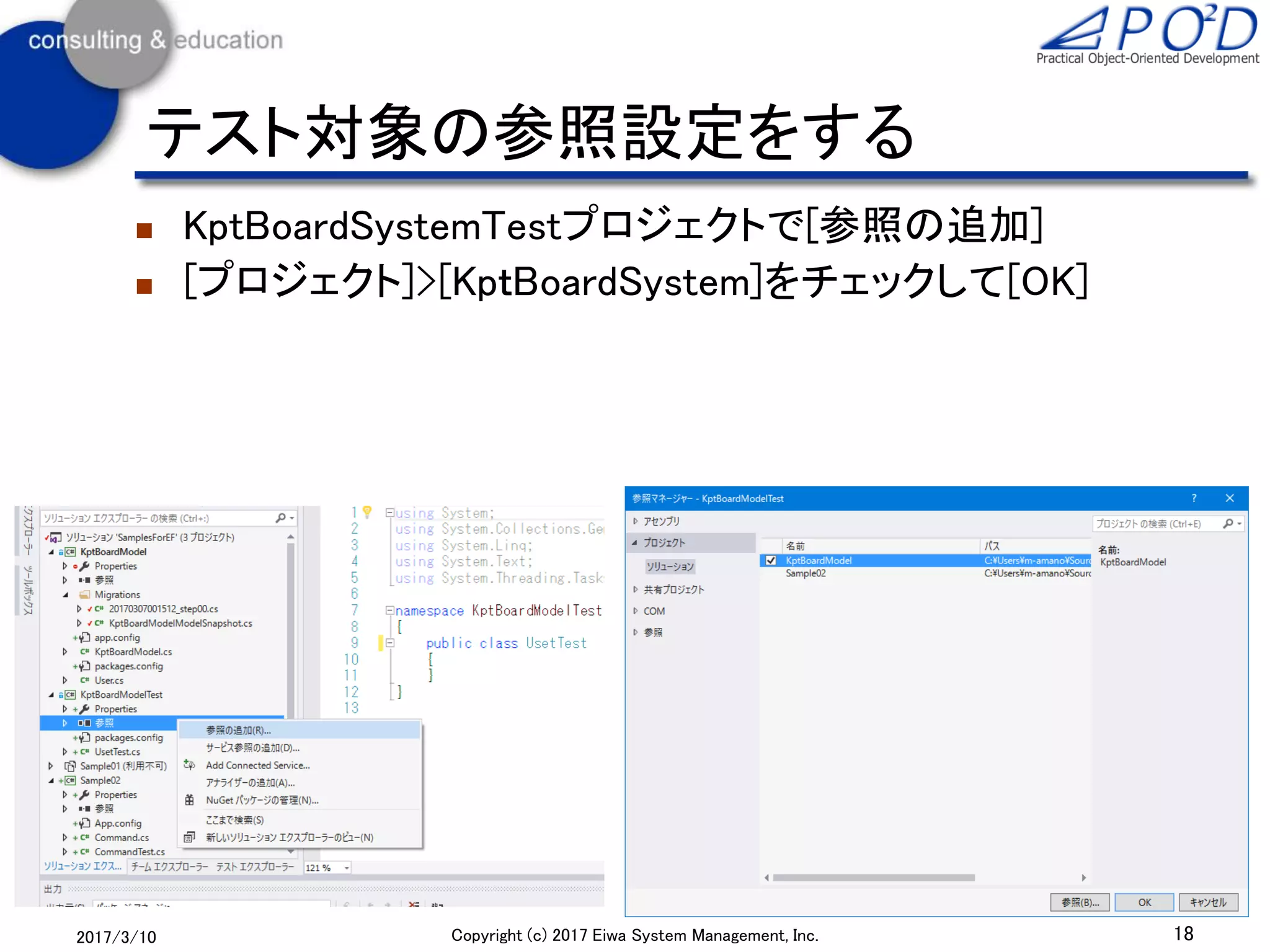Switch to ソリューション エクス... tab
Screen dimensions: 1270x952
pyautogui.click(x=82, y=866)
